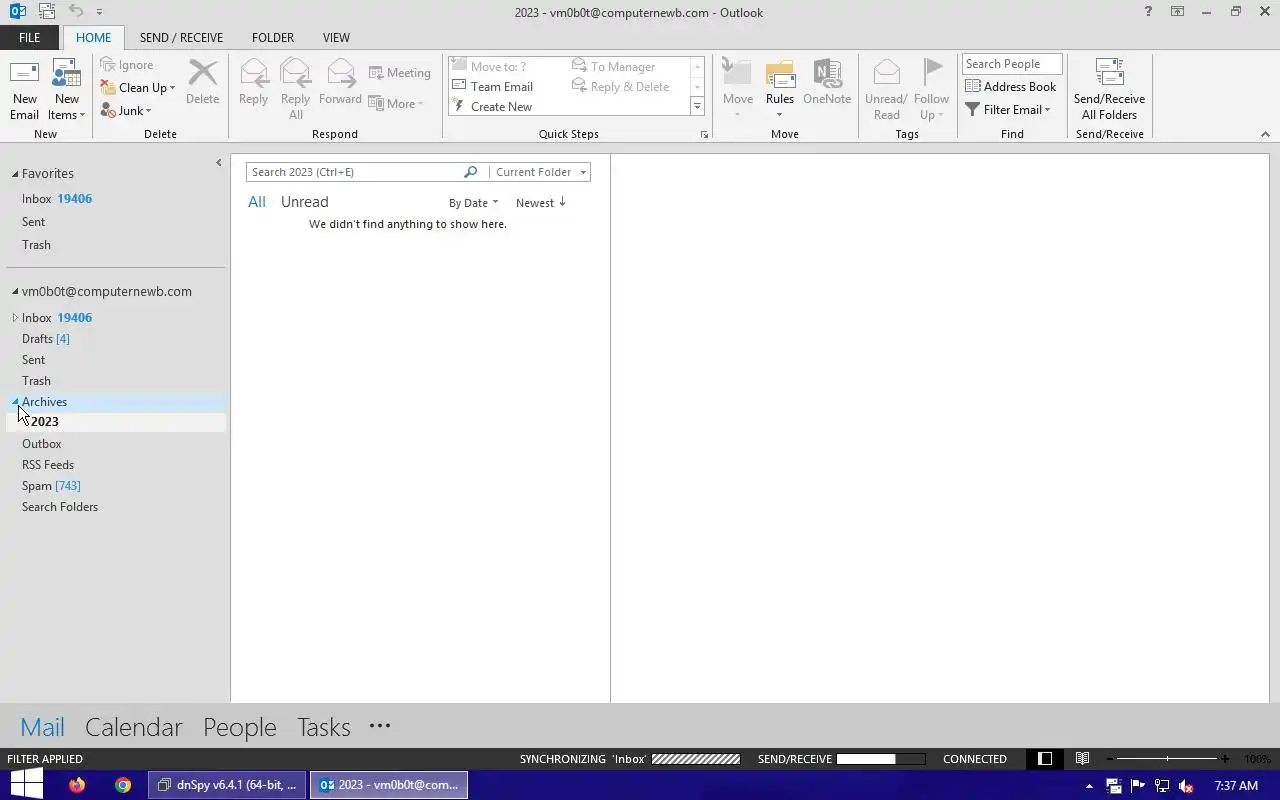Open more navigation options ellipsis
Screen dimensions: 1280x800
click(x=380, y=726)
